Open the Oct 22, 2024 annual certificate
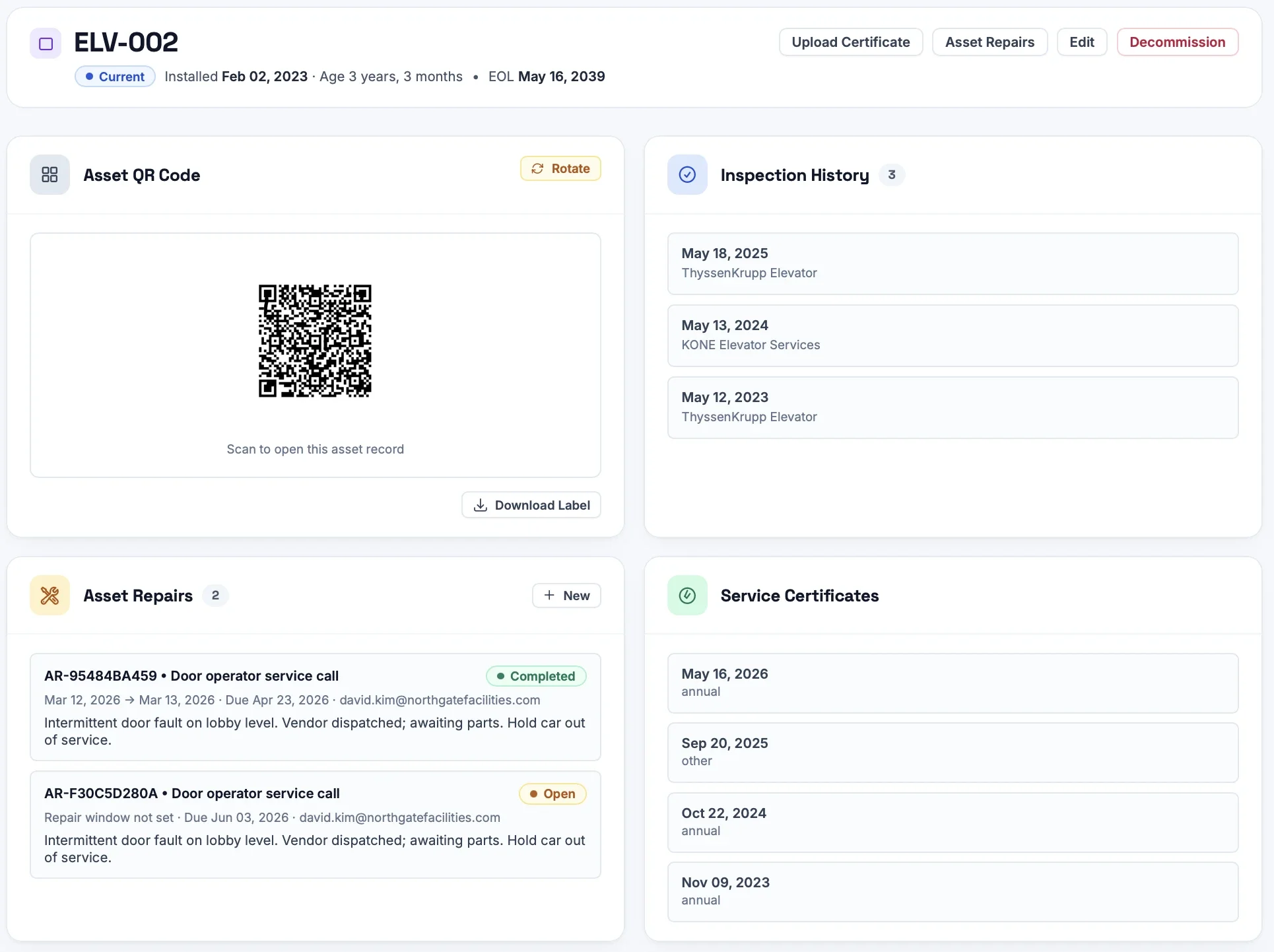 point(953,823)
